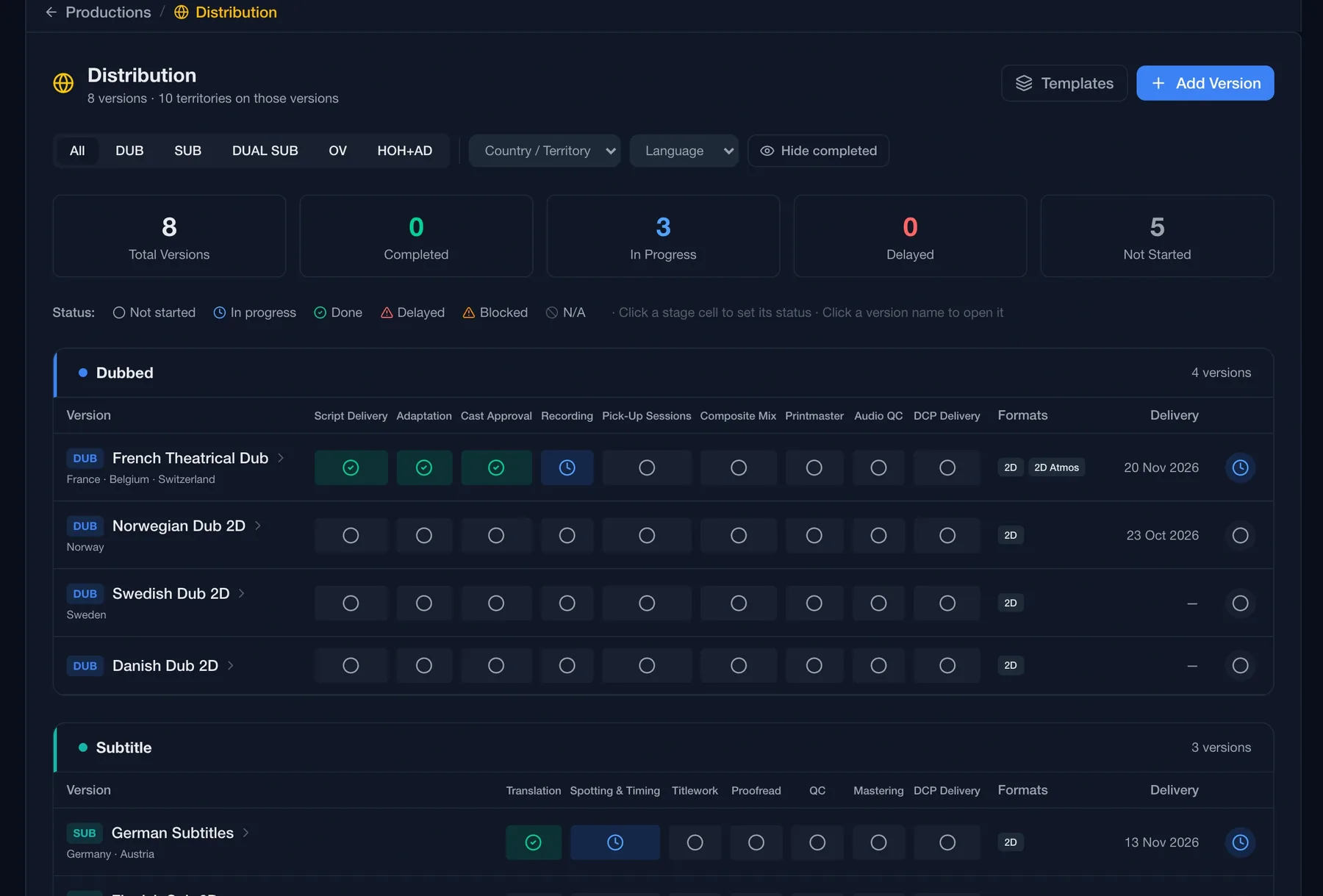Click German Subtitles Spotting & Timing cell
The width and height of the screenshot is (1323, 896).
pos(615,842)
